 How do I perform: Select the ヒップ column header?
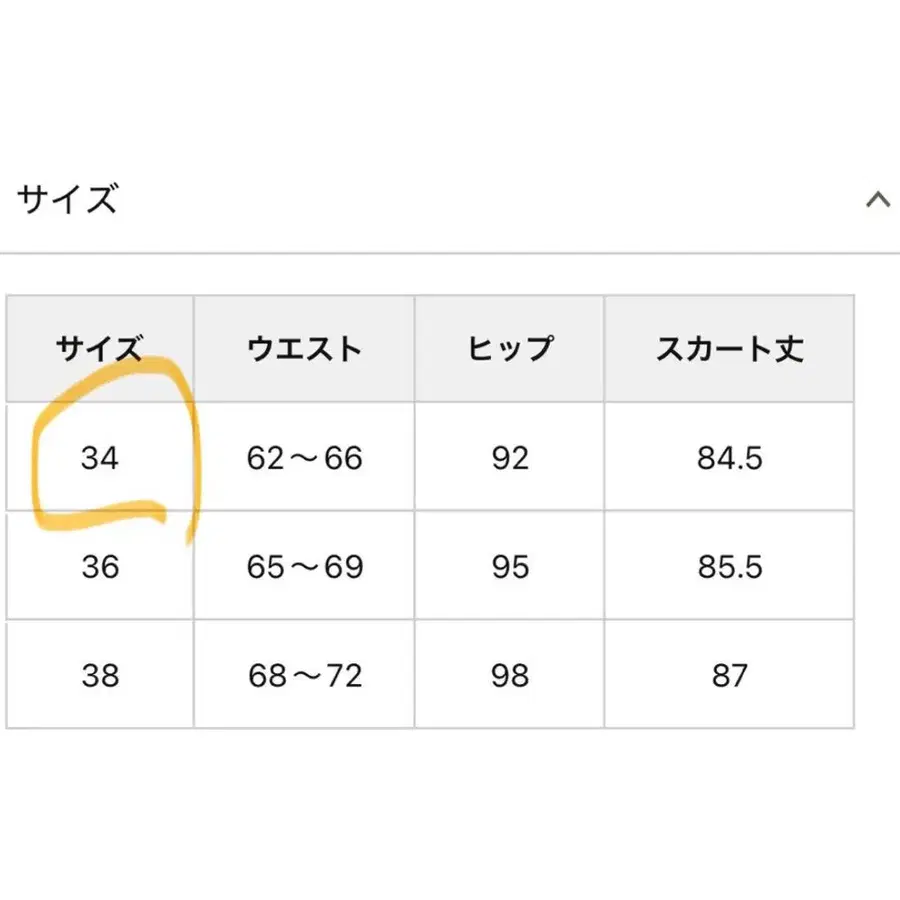509,348
